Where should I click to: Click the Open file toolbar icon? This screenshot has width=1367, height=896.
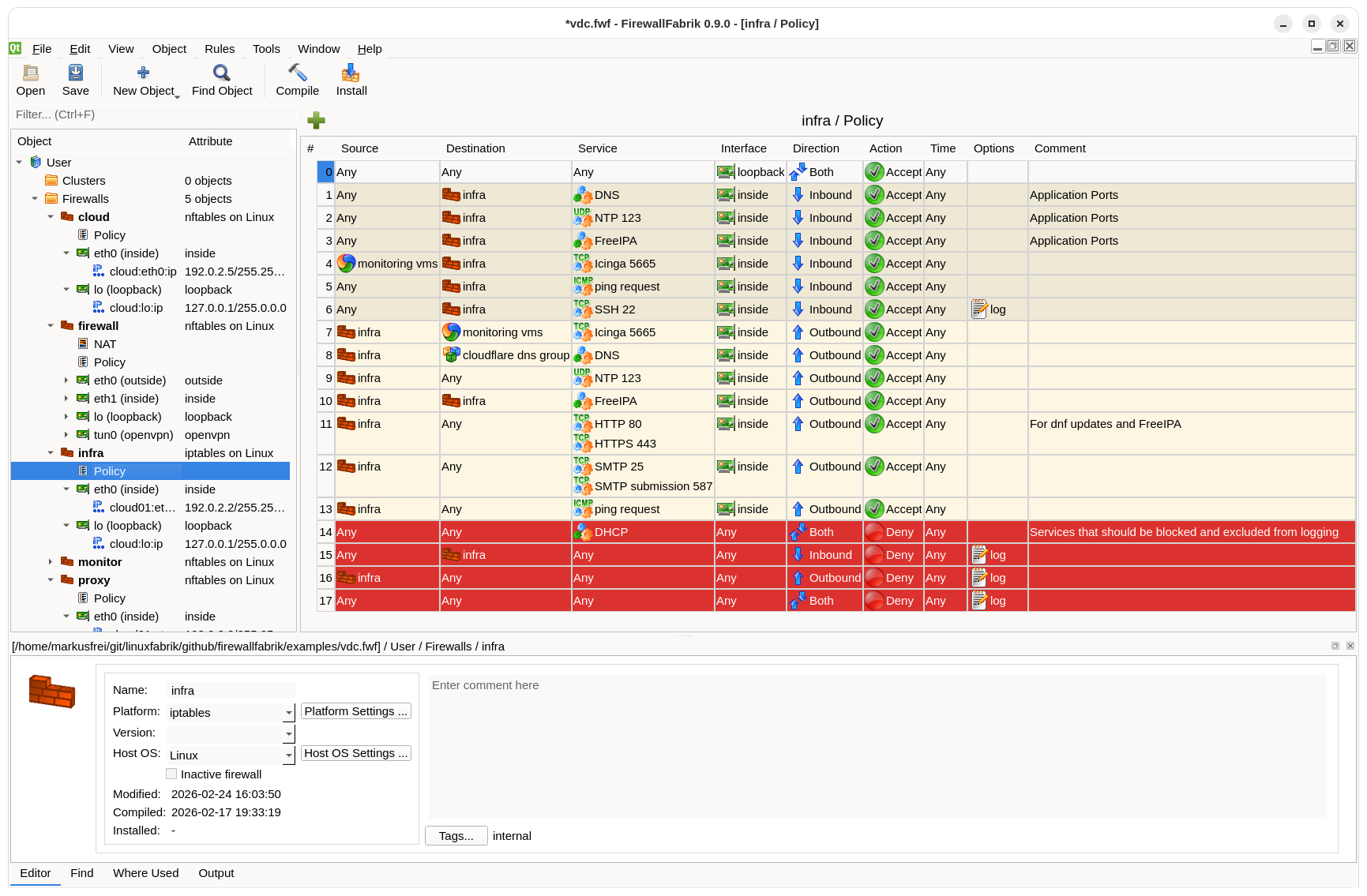pos(31,73)
